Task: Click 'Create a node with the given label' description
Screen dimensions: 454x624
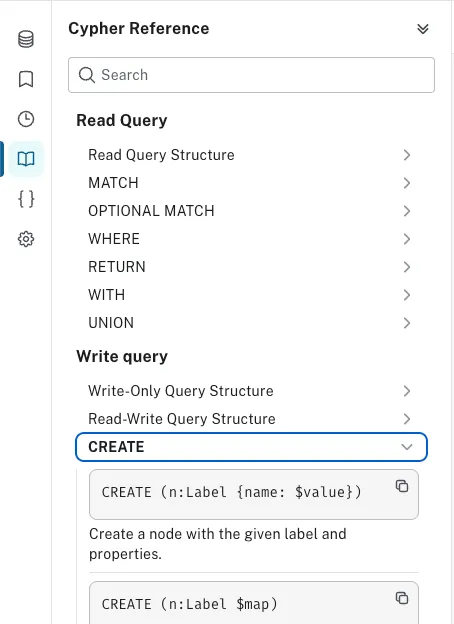Action: click(218, 544)
